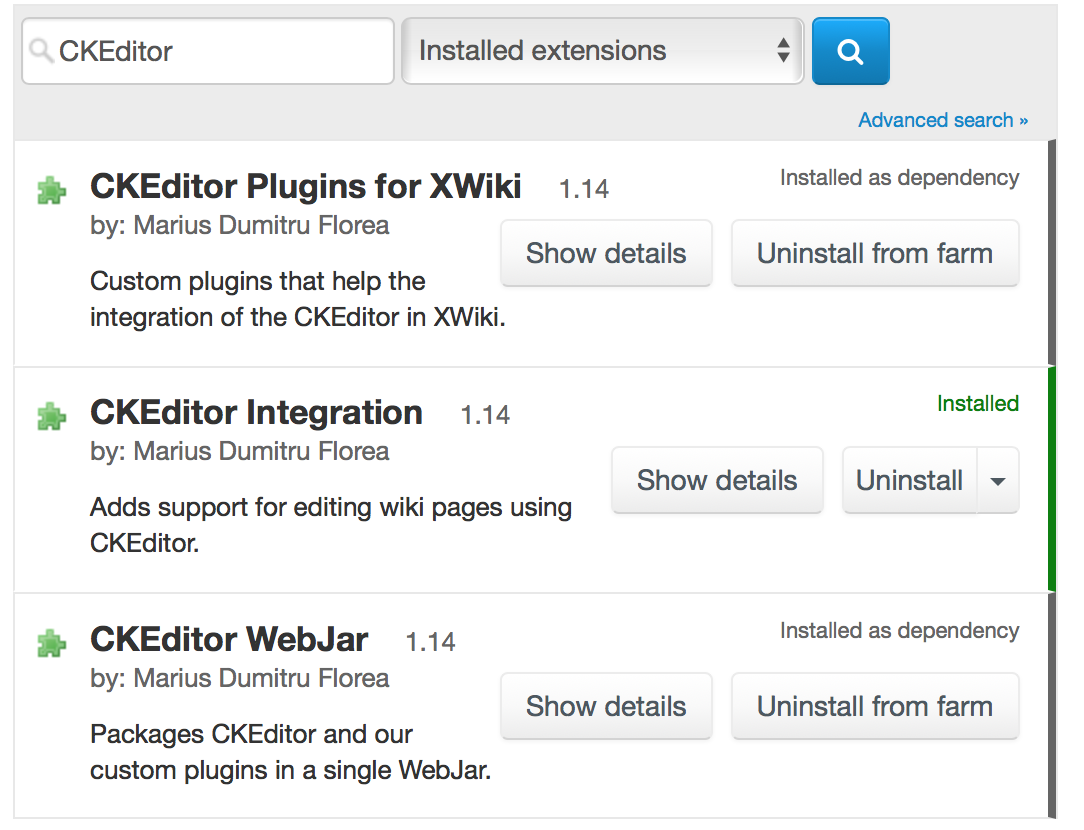
Task: Click the author line under CKEditor Integration
Action: (240, 451)
